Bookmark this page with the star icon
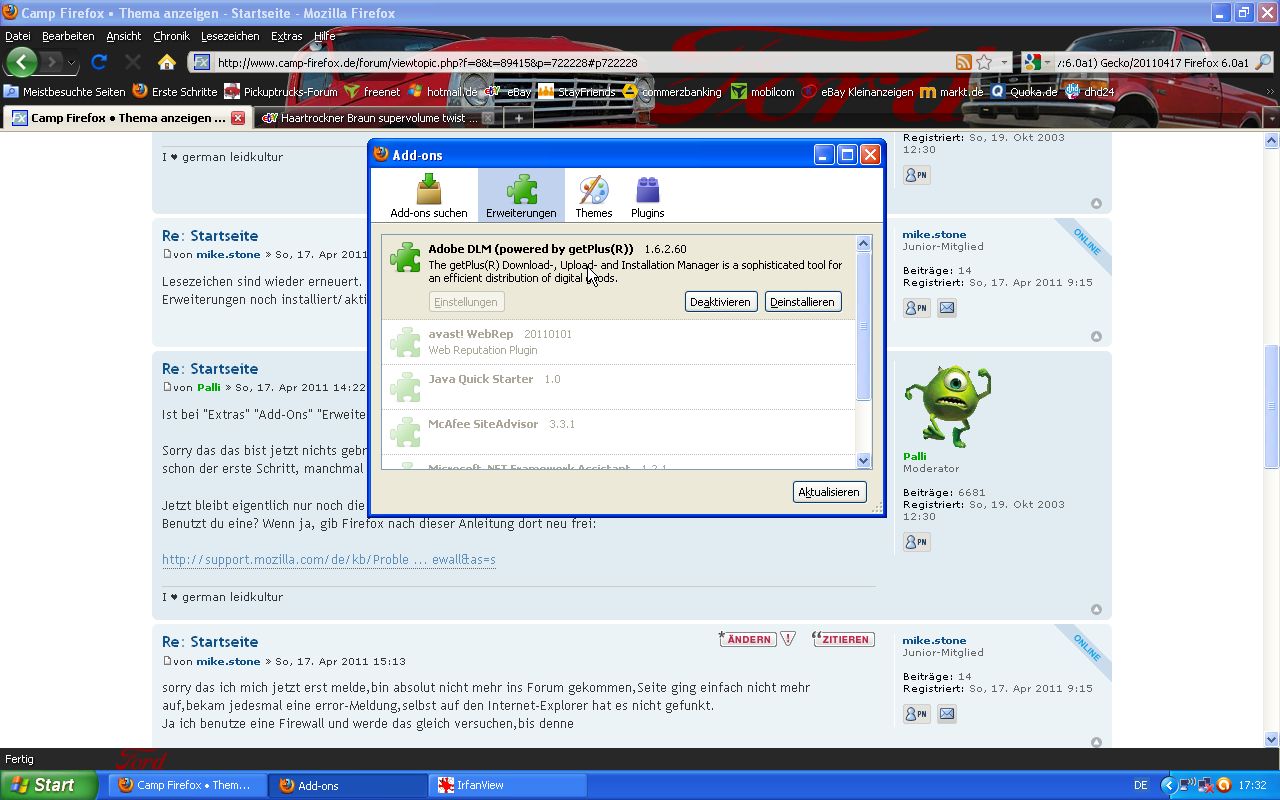 click(984, 62)
